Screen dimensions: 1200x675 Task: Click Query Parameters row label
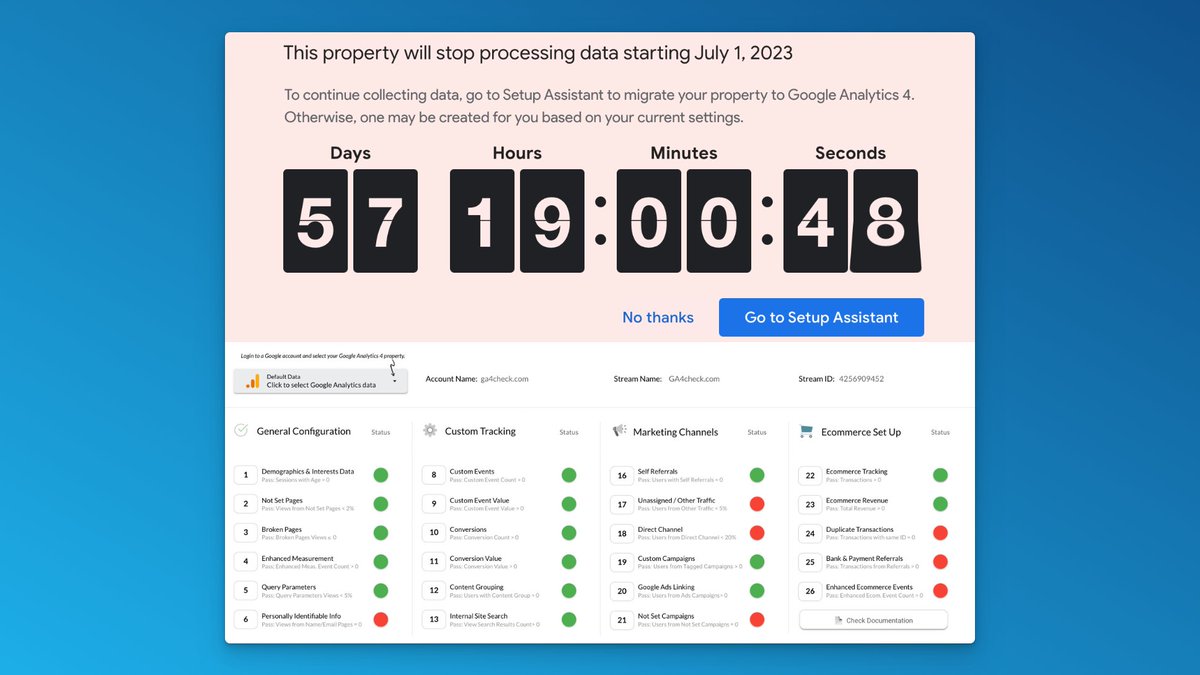pos(289,587)
